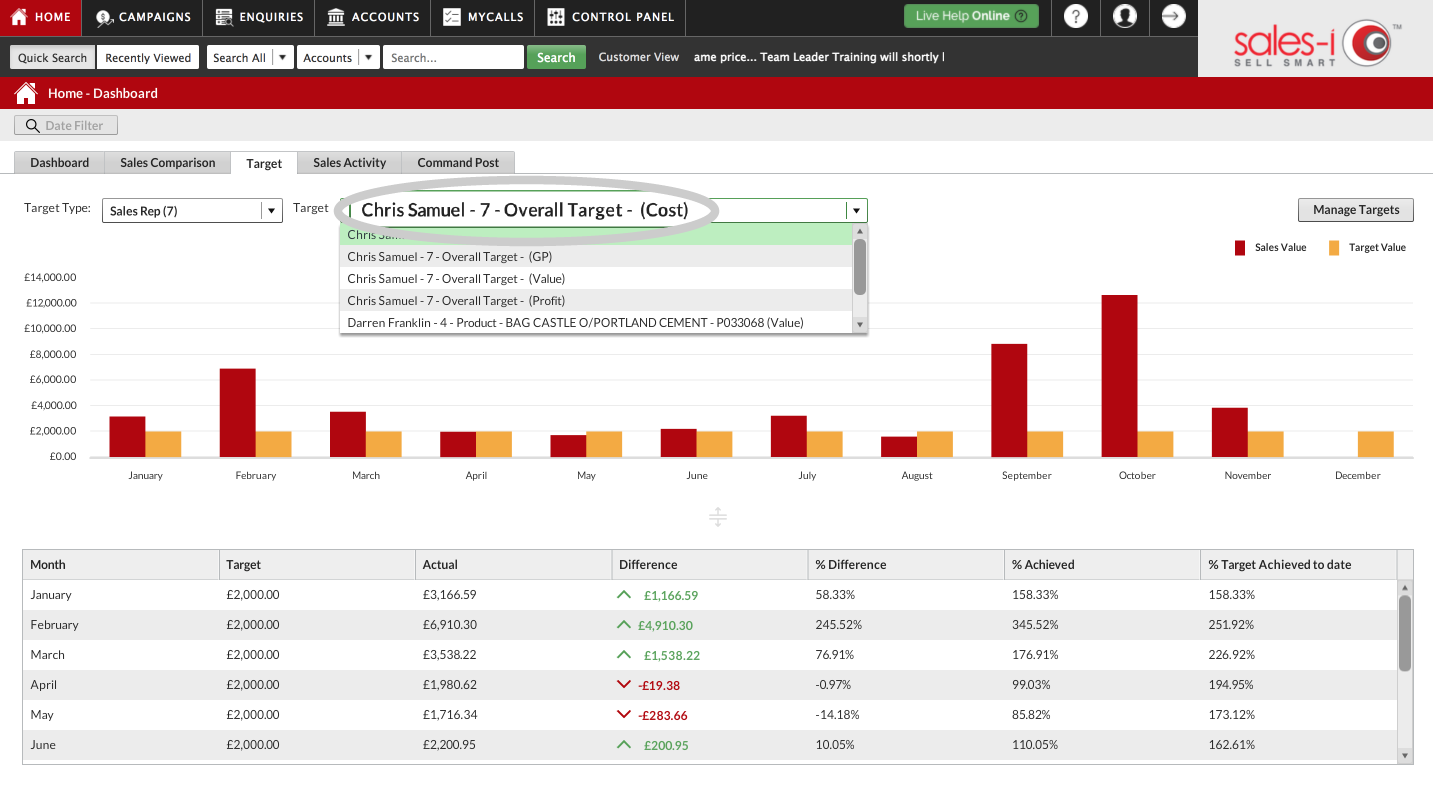Click the Difference column header

click(710, 564)
